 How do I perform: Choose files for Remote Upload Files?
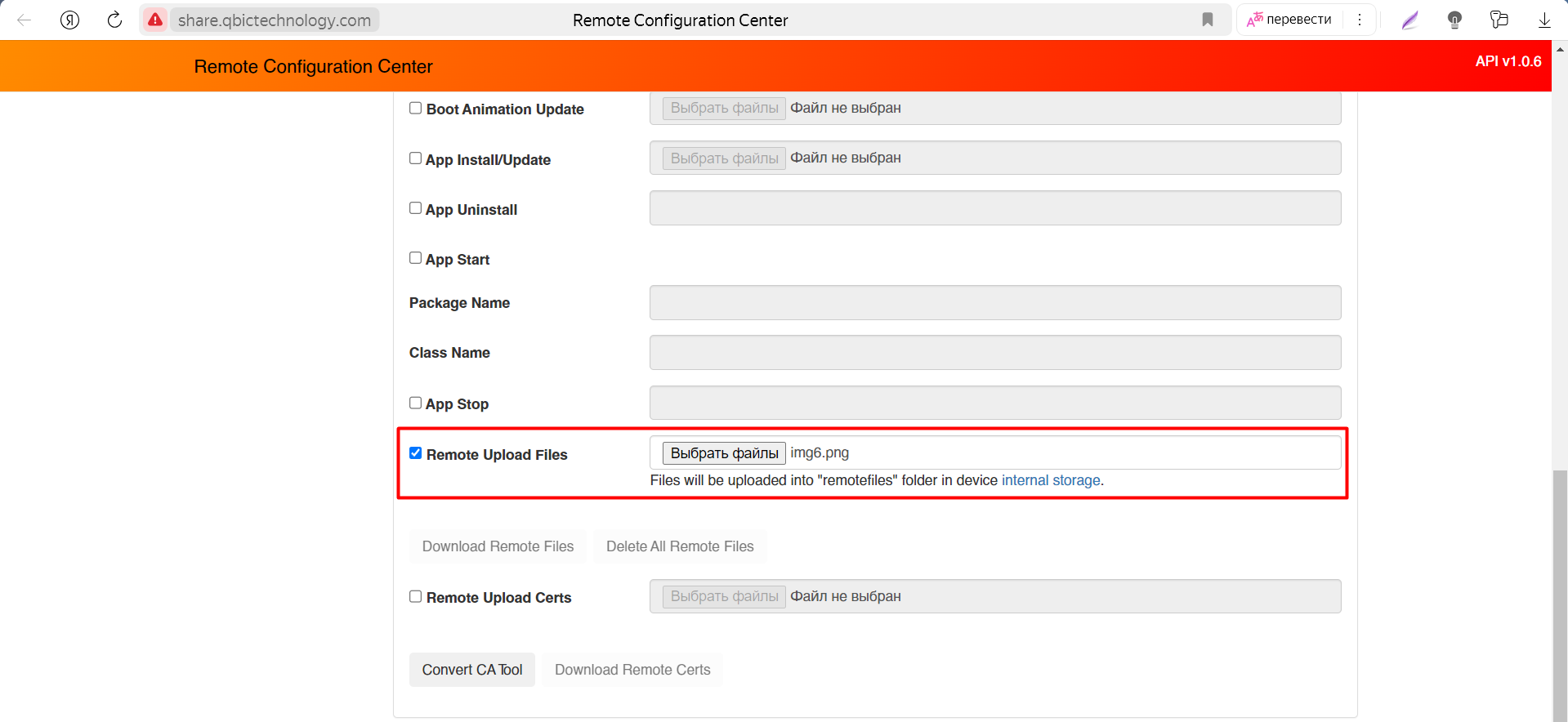(724, 453)
